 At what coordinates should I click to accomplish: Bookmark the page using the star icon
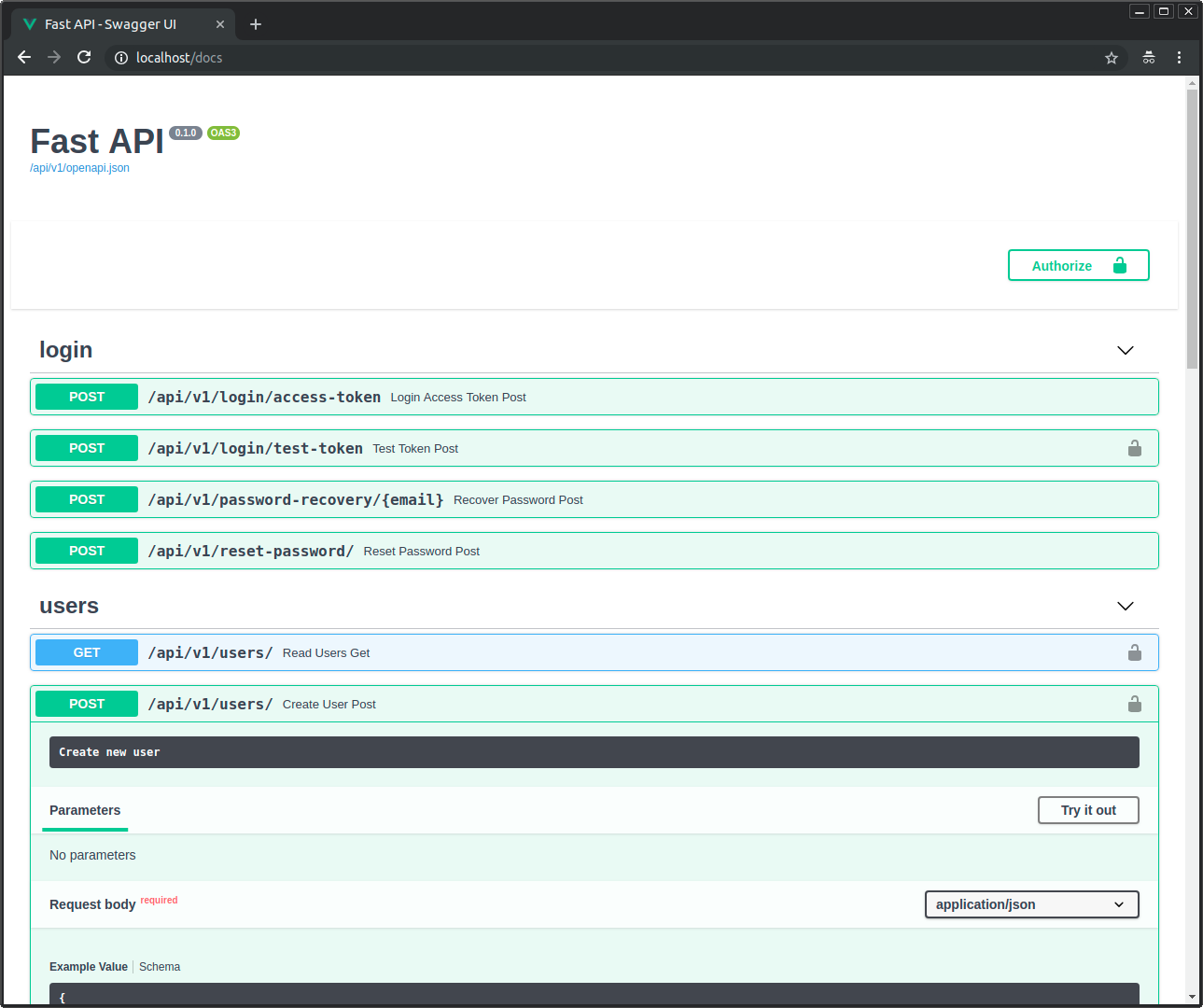click(x=1111, y=57)
